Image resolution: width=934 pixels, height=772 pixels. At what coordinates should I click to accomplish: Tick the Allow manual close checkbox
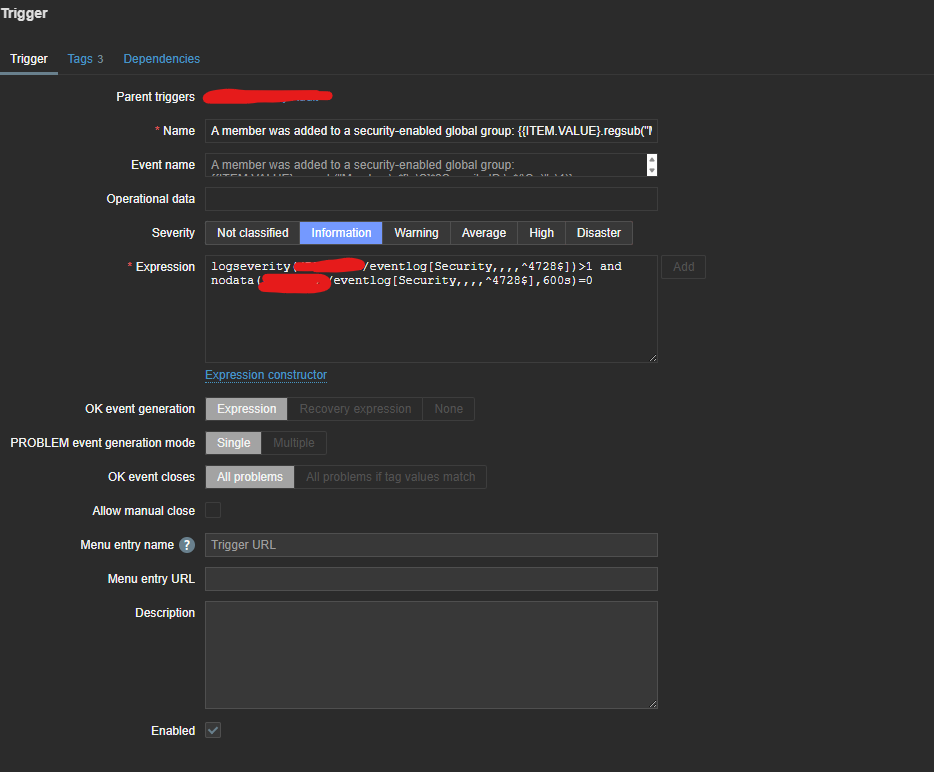point(213,510)
